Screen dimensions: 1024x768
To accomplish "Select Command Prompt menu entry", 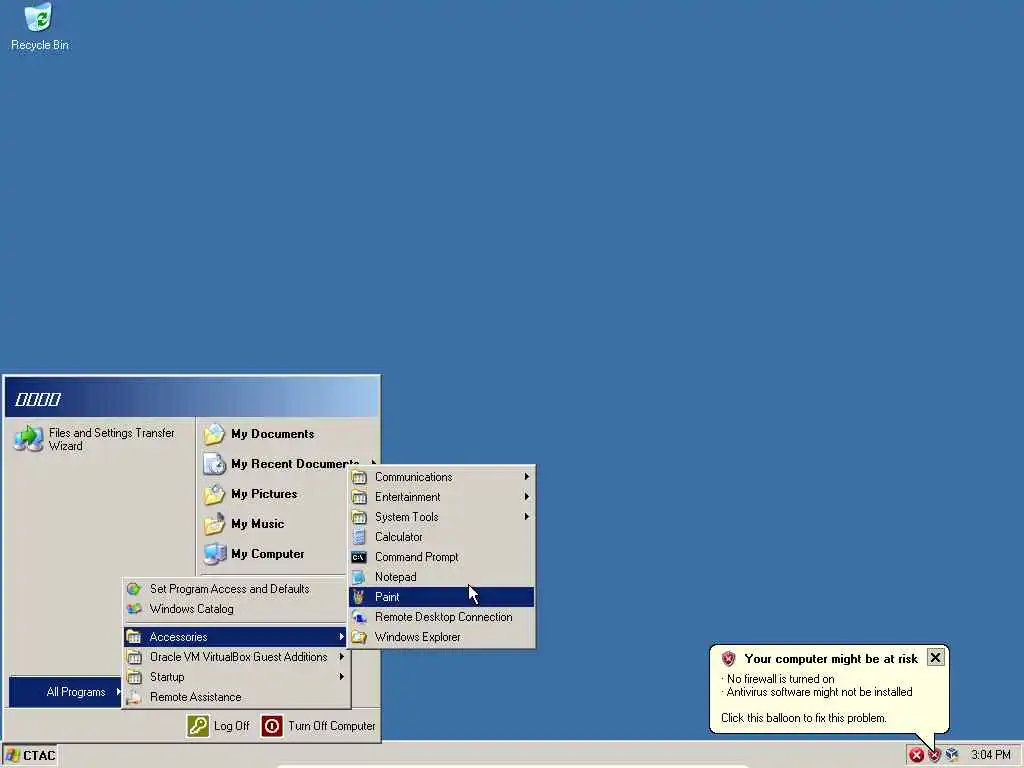I will click(x=442, y=557).
